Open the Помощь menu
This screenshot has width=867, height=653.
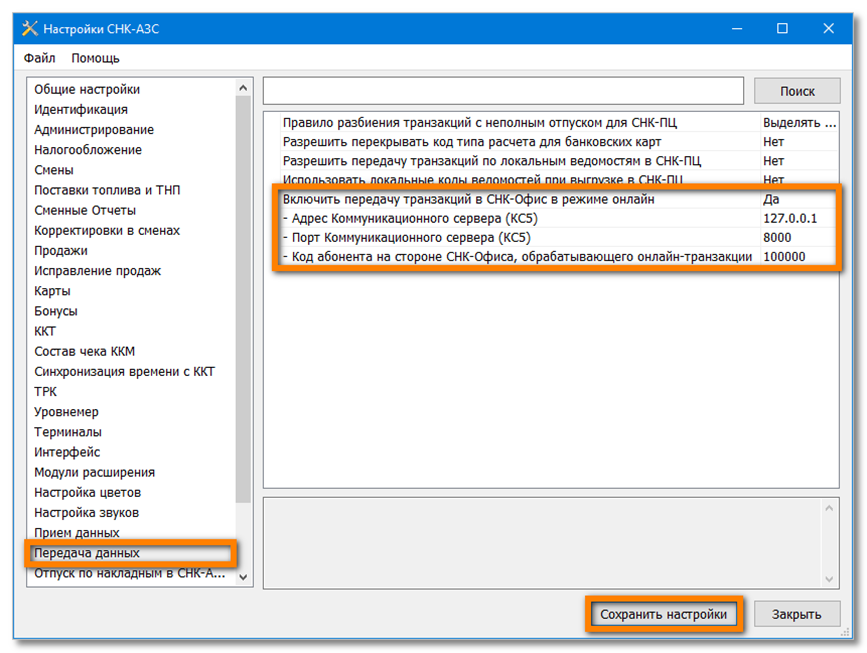(95, 58)
